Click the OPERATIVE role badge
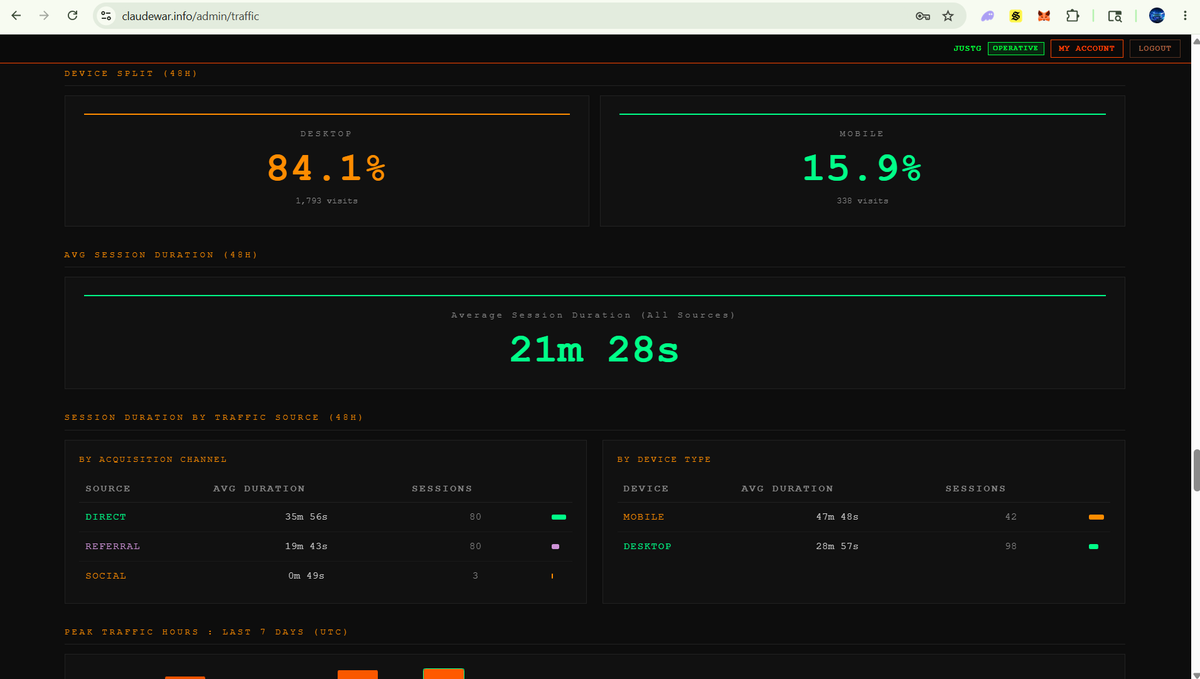 pyautogui.click(x=1015, y=48)
